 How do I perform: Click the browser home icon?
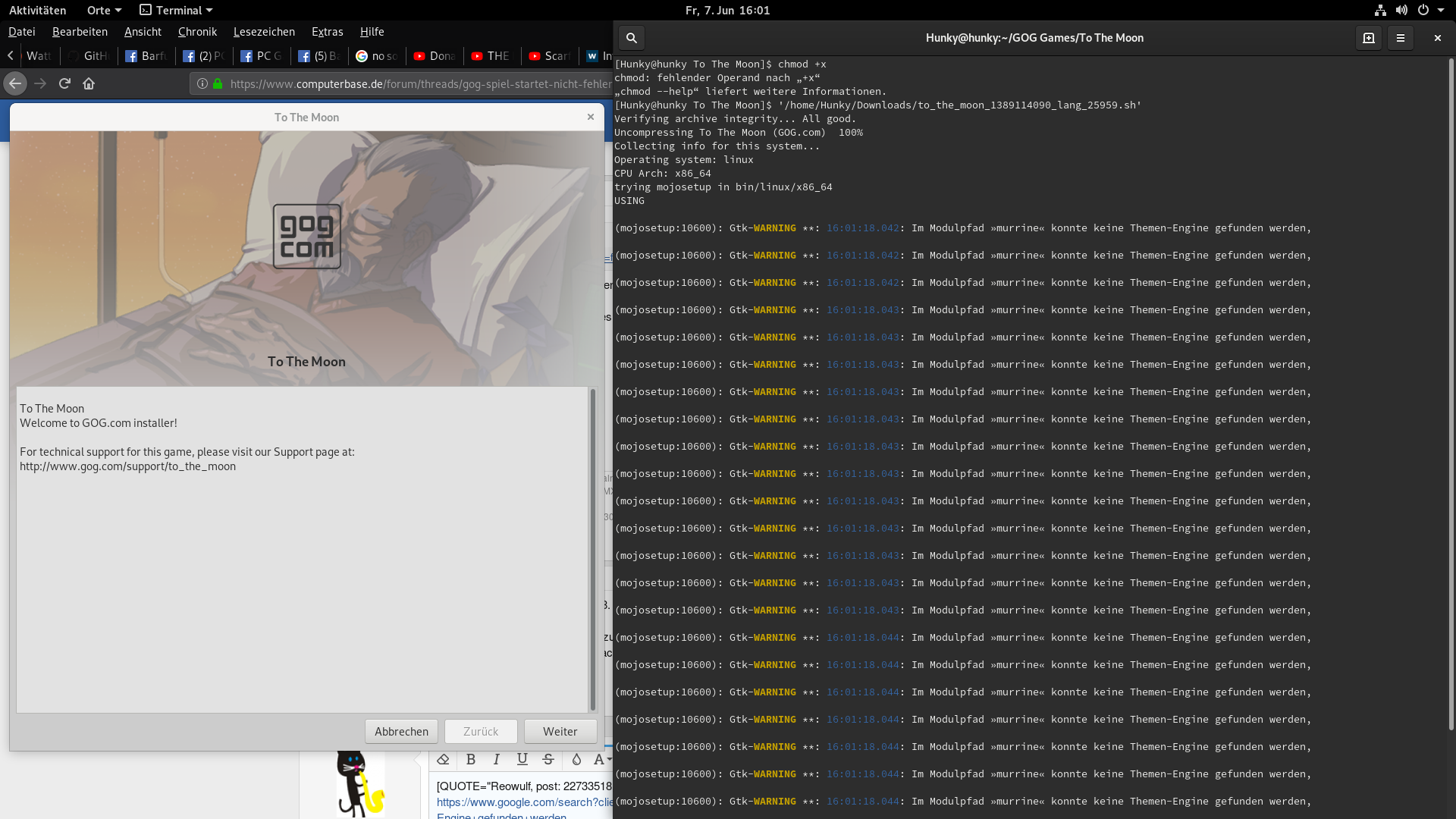click(89, 83)
